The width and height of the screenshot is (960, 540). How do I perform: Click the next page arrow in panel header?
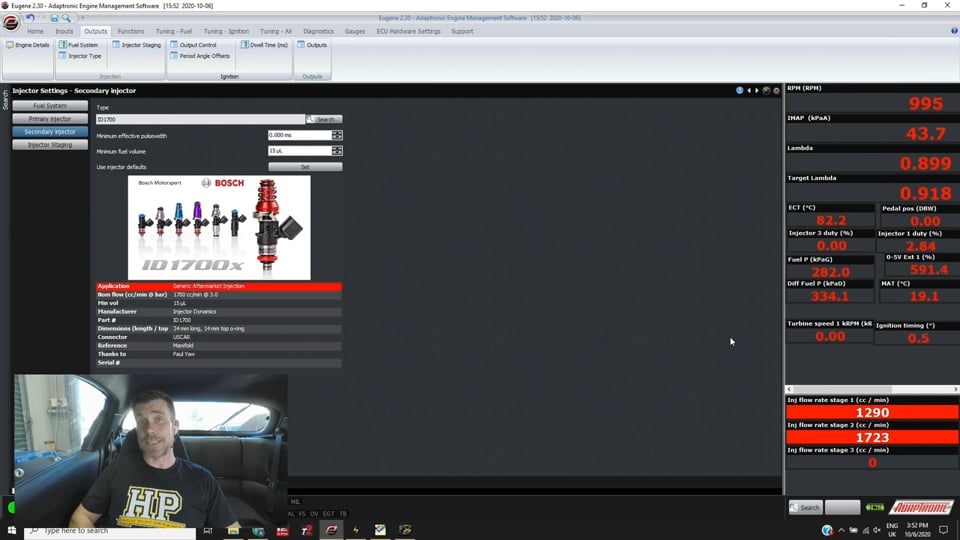757,91
